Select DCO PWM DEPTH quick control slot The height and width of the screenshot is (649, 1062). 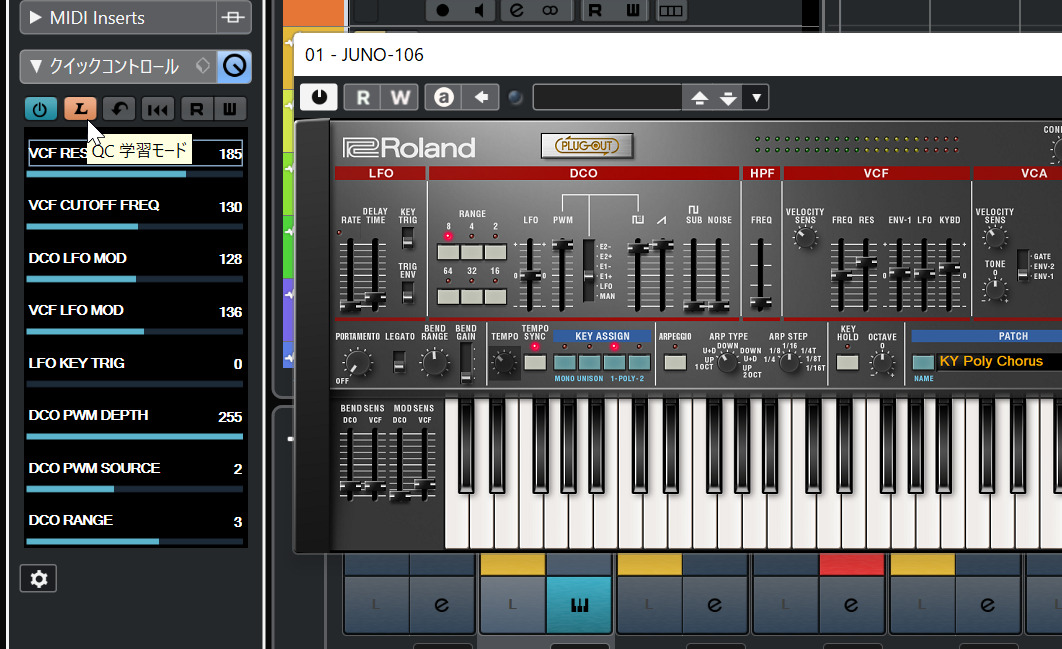(134, 416)
